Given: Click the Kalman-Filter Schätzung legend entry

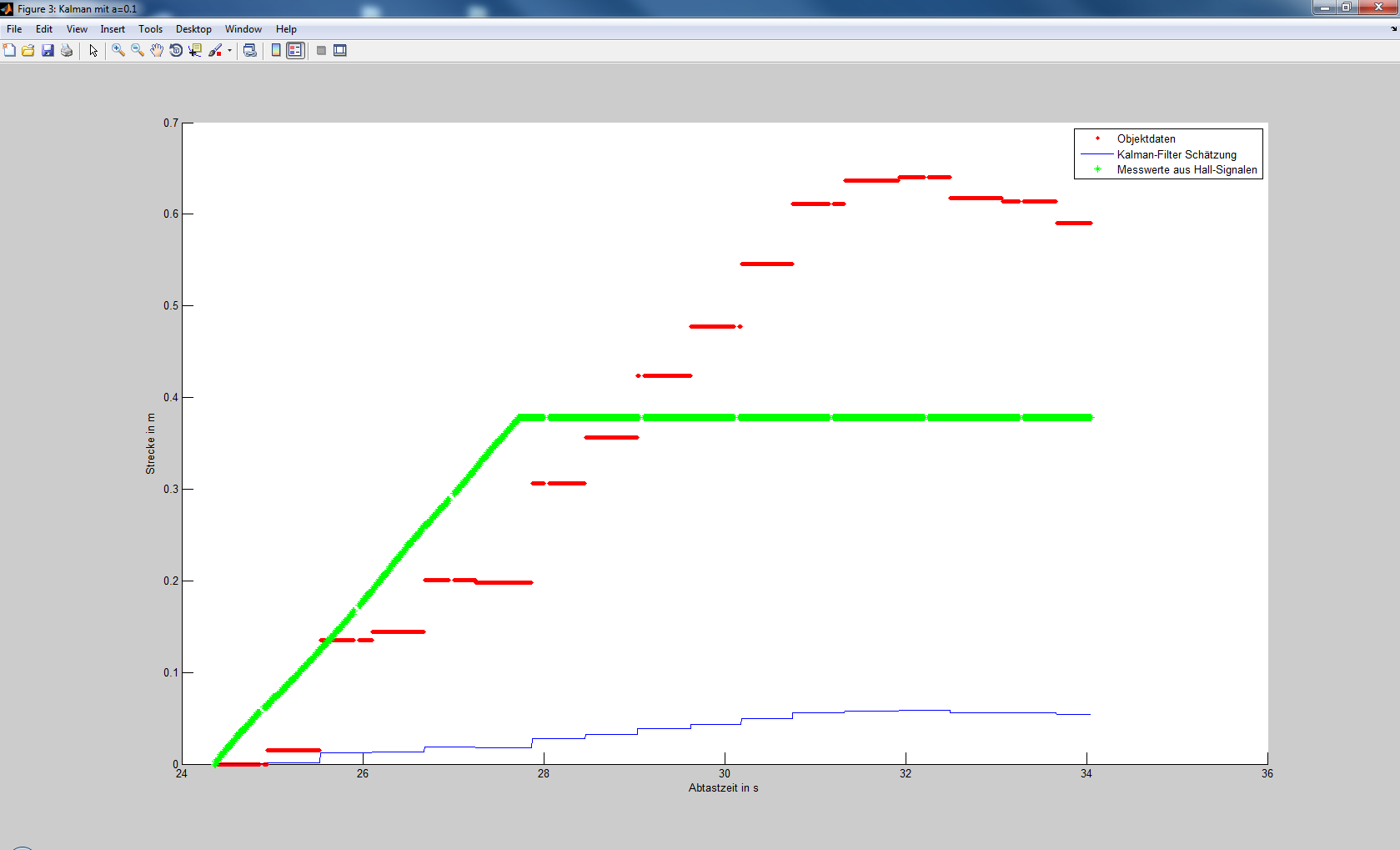Looking at the screenshot, I should pyautogui.click(x=1176, y=154).
